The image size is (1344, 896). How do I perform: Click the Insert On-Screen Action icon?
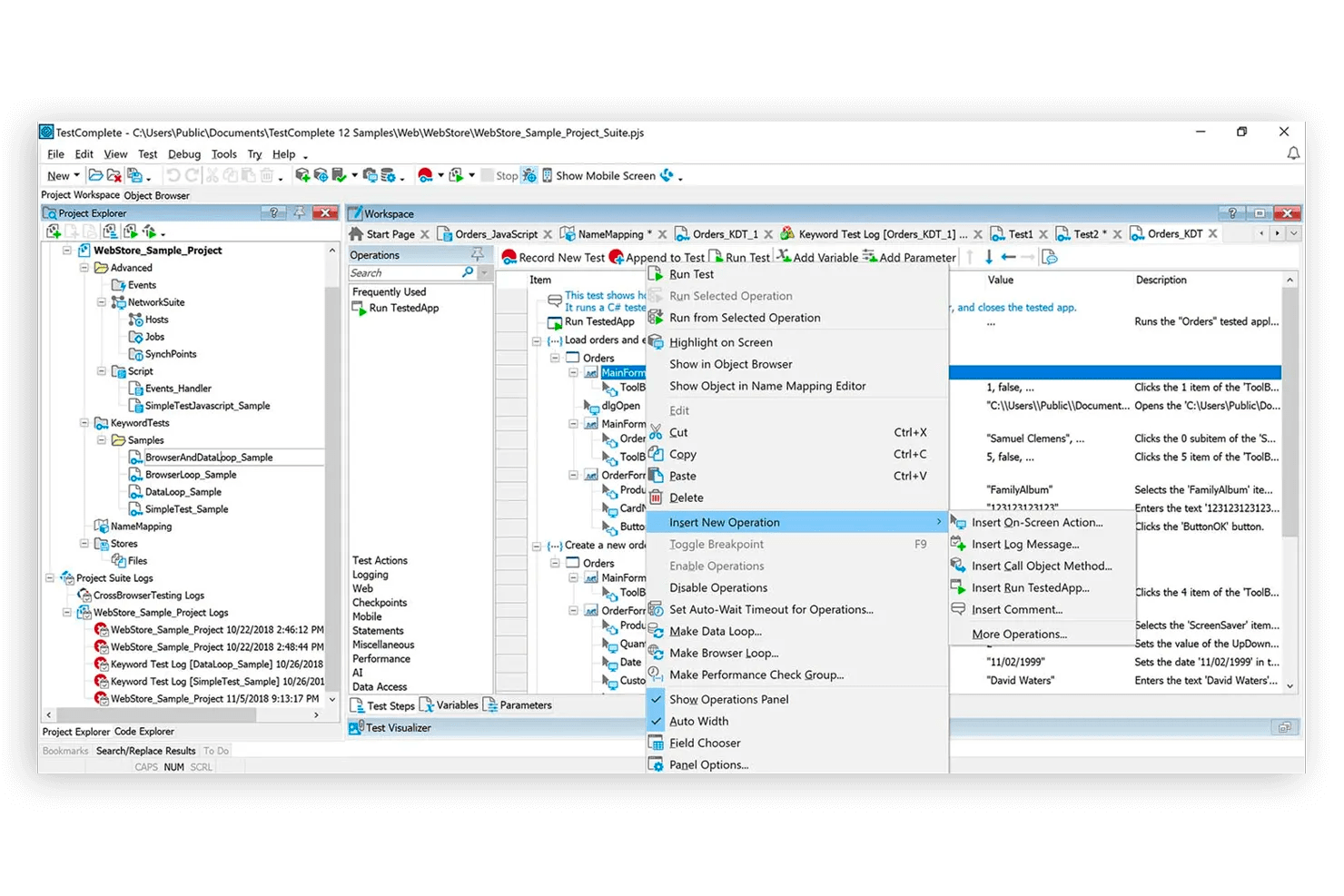tap(958, 522)
